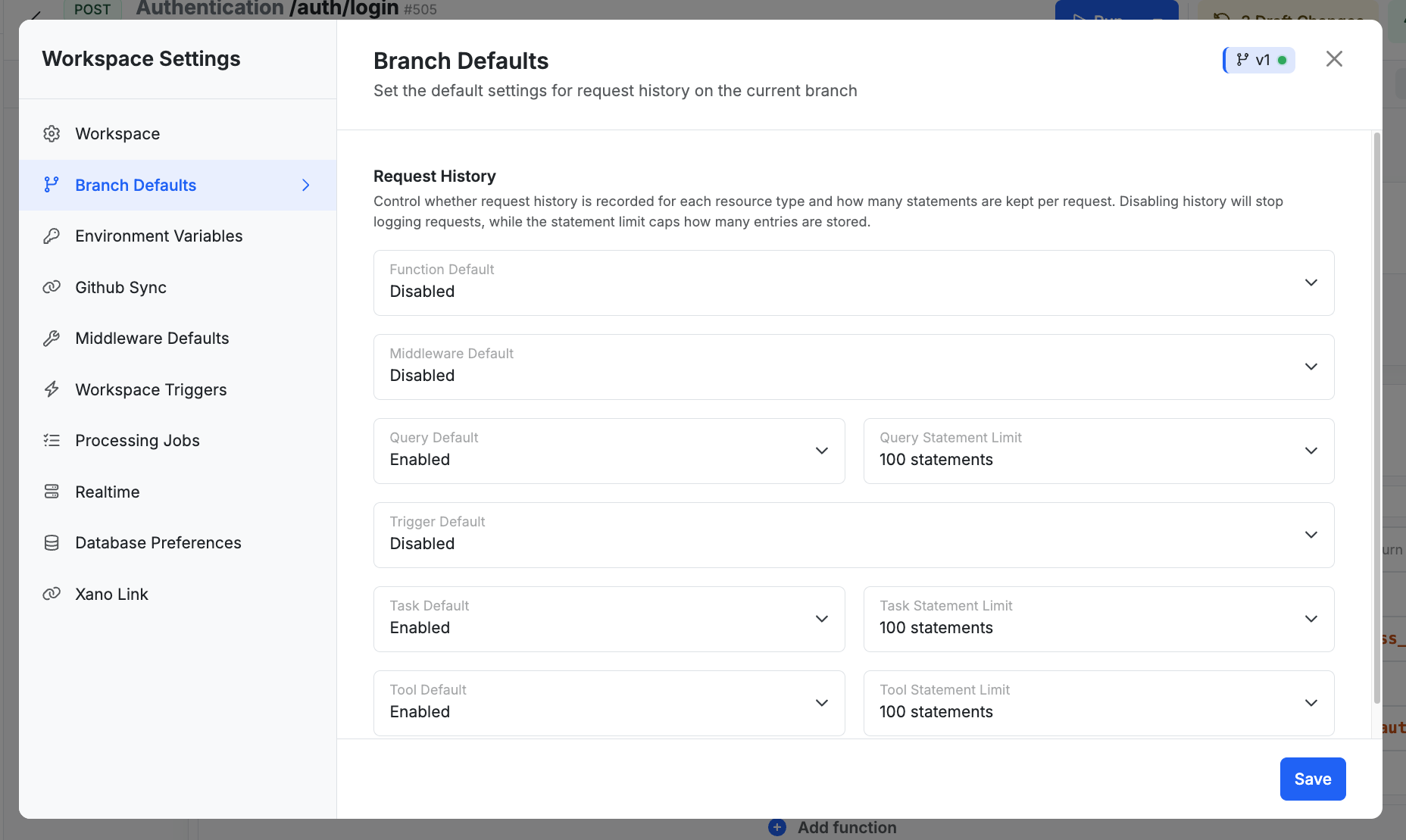Image resolution: width=1406 pixels, height=840 pixels.
Task: Select the Workspace gear icon
Action: [x=52, y=133]
